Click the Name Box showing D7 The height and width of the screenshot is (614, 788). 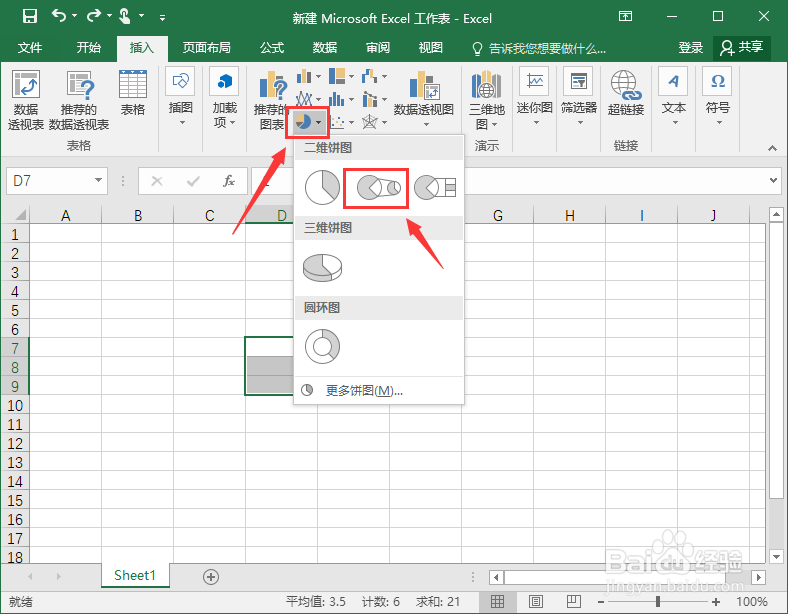click(49, 181)
